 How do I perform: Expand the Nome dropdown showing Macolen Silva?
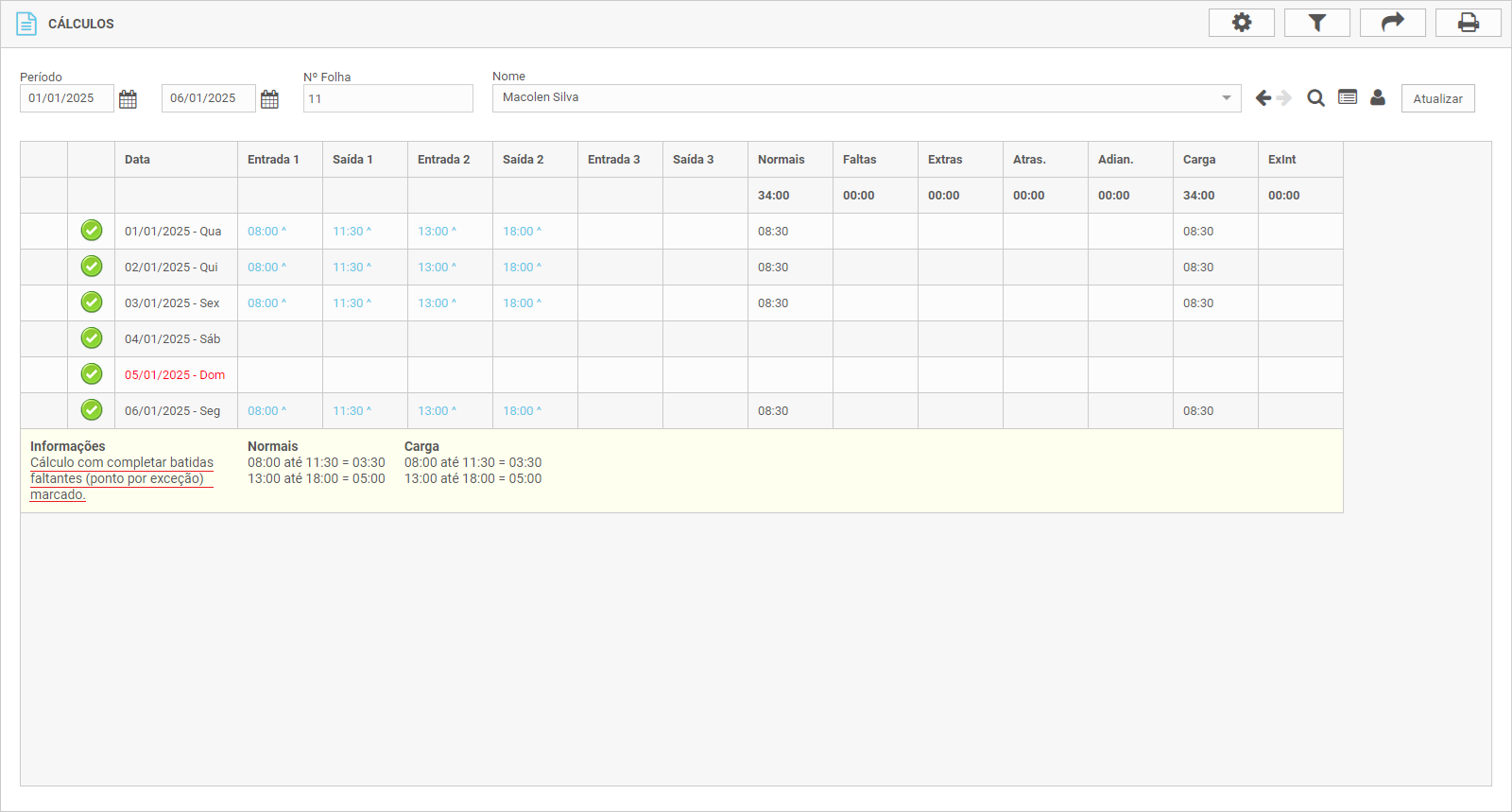coord(1226,98)
